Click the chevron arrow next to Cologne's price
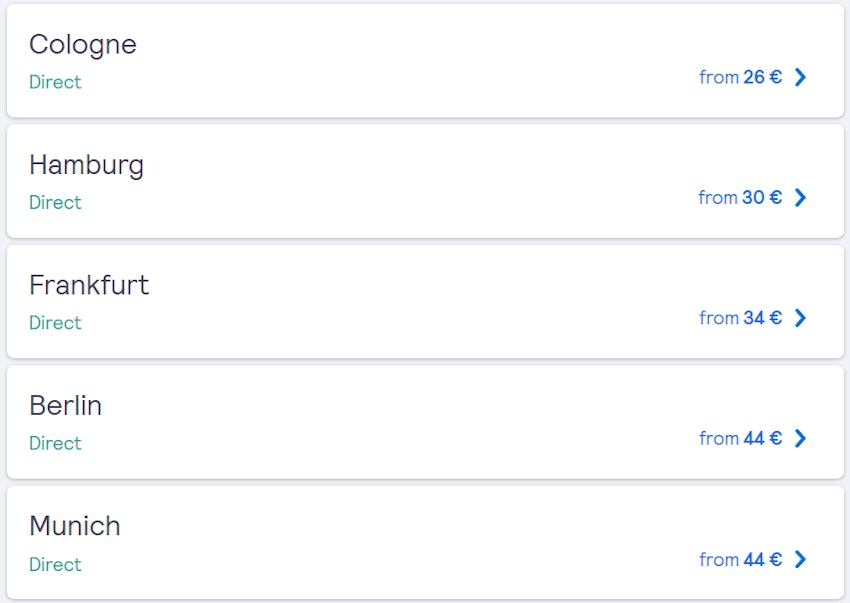The width and height of the screenshot is (850, 603). 799,77
